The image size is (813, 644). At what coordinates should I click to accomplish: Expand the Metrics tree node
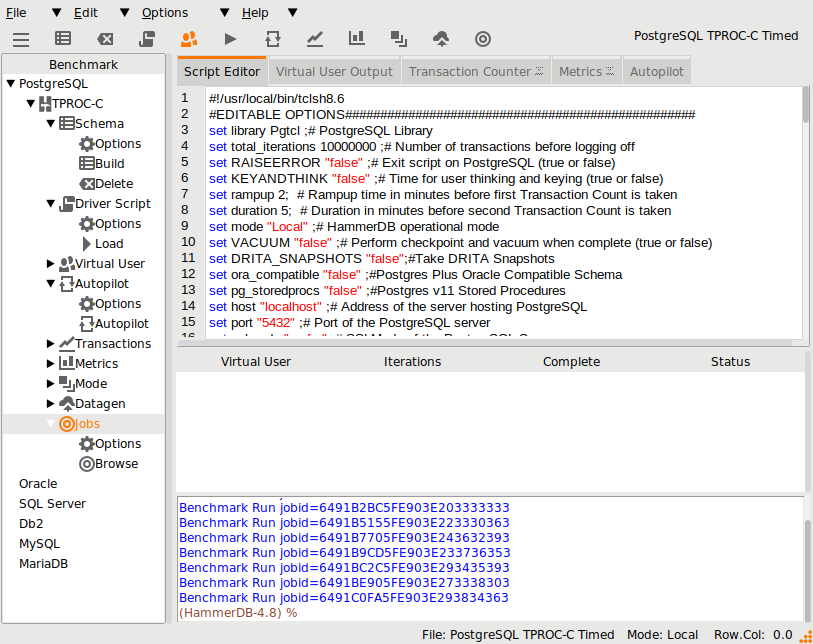click(x=50, y=363)
